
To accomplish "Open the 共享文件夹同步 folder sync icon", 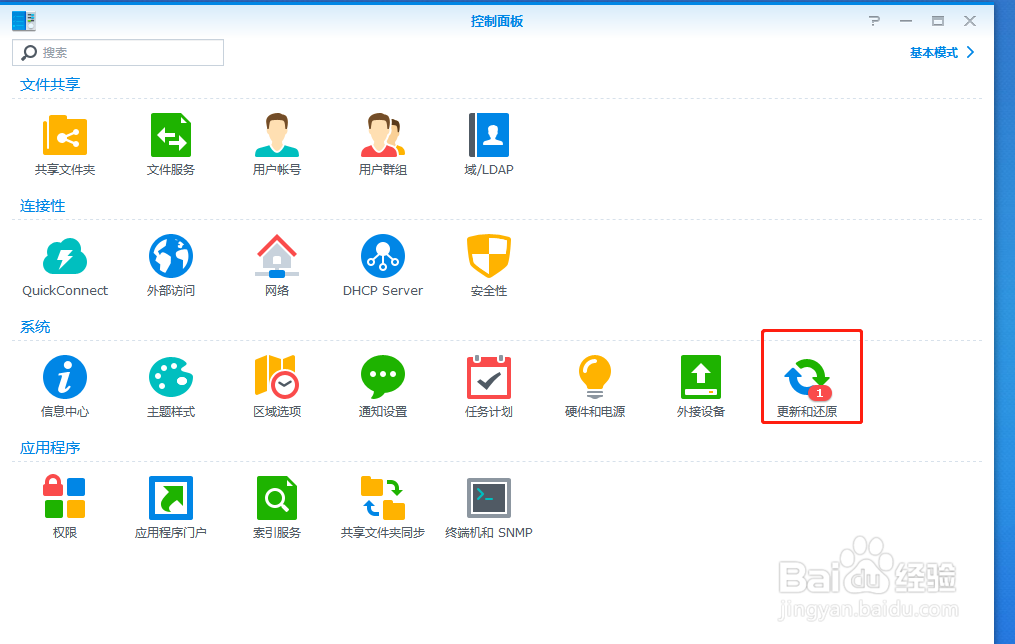I will point(383,498).
